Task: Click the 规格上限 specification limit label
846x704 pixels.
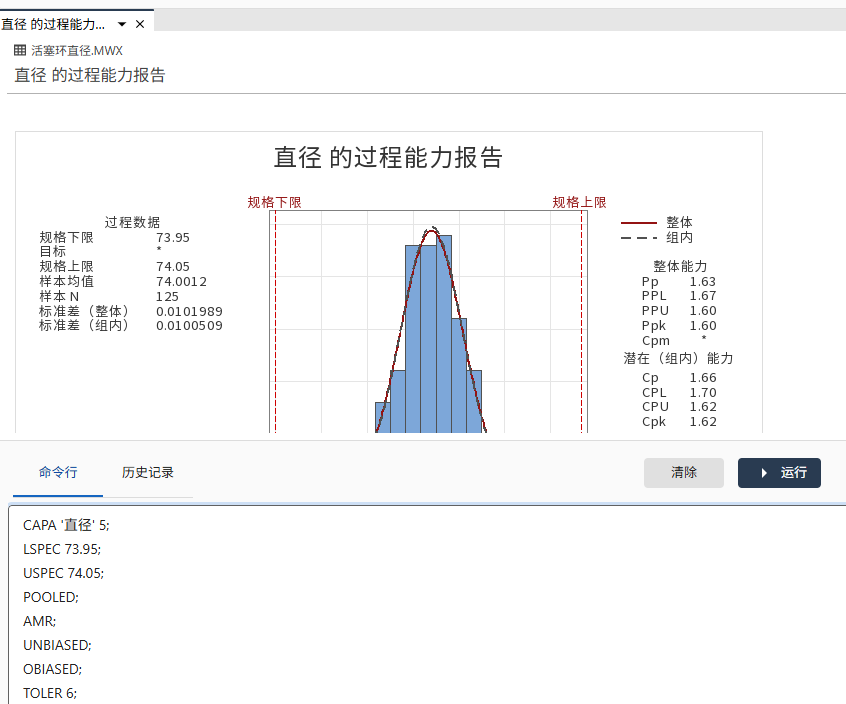Action: tap(579, 201)
